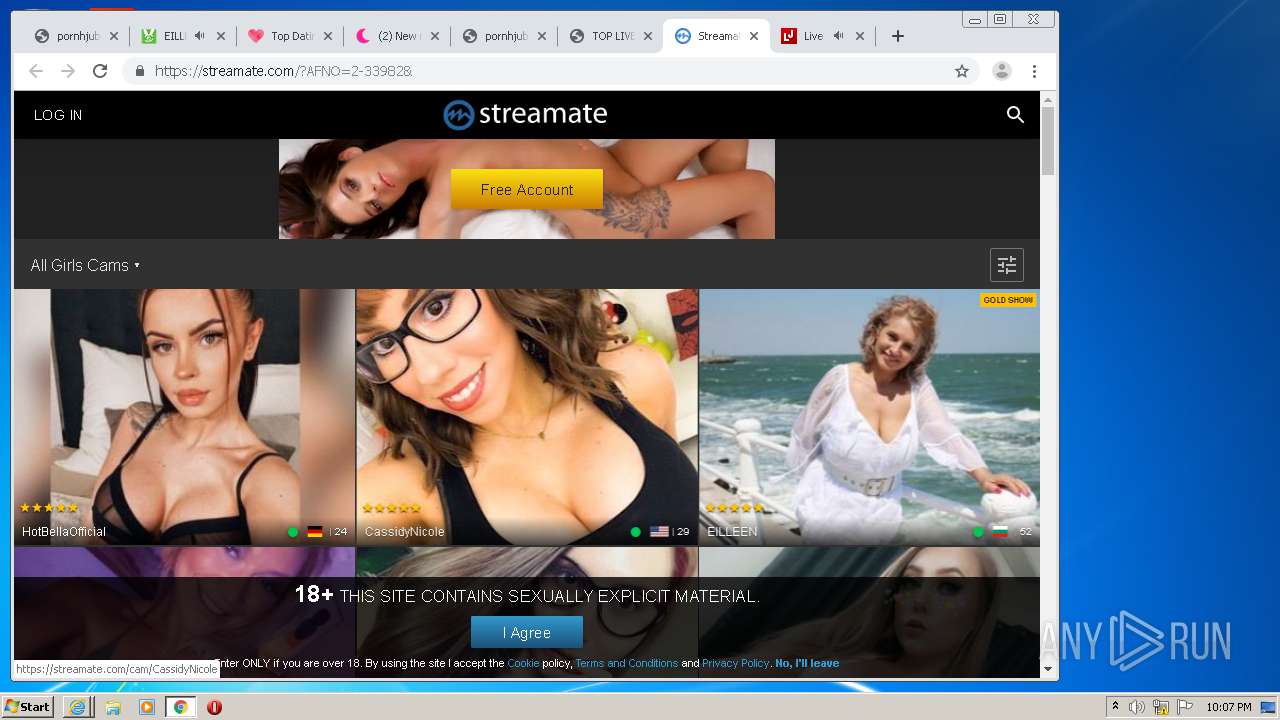Open the volume speaker tray icon

[1137, 707]
